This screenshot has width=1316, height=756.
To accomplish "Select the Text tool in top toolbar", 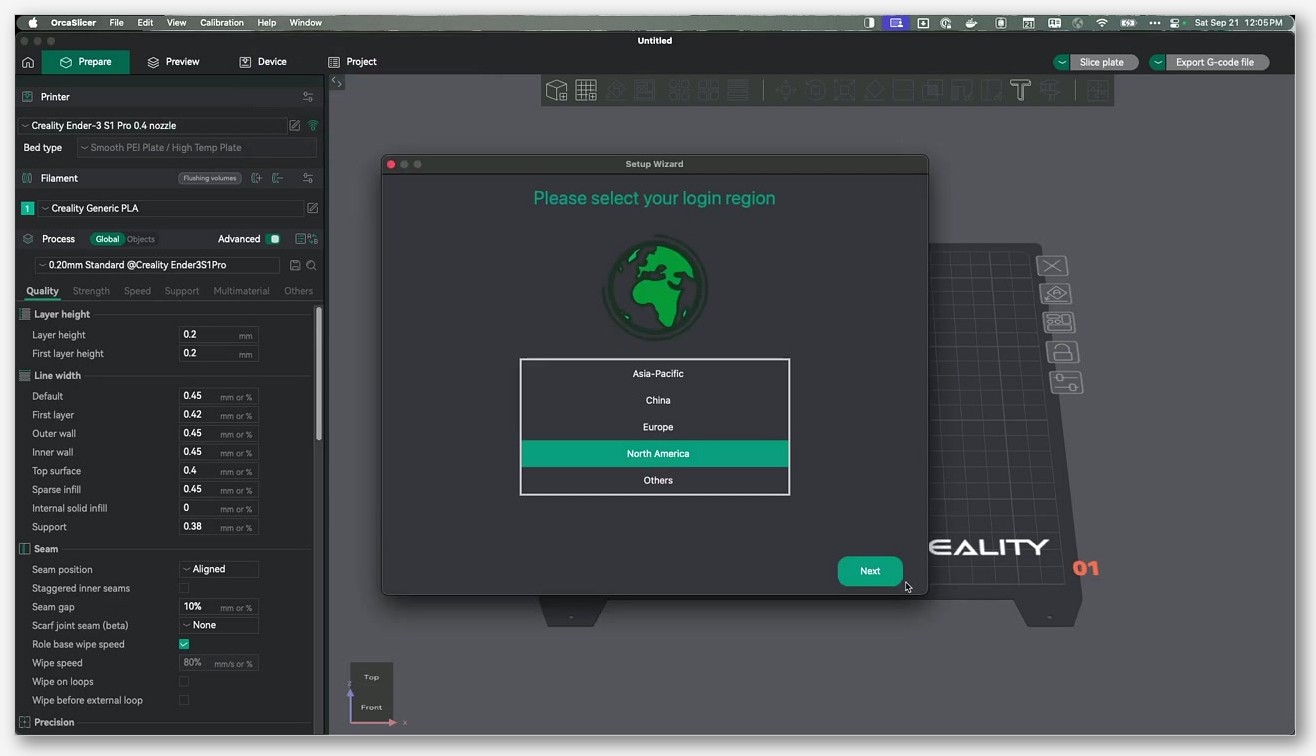I will coord(1020,91).
